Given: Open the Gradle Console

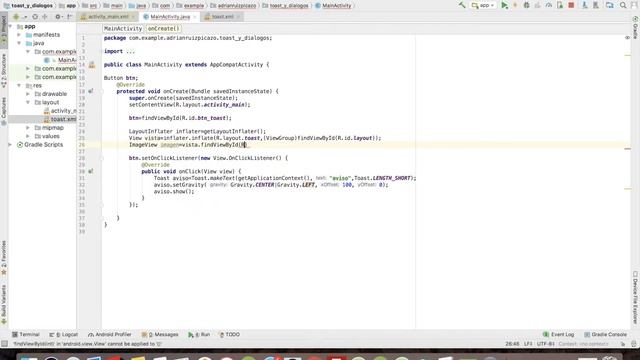Looking at the screenshot, I should (605, 334).
